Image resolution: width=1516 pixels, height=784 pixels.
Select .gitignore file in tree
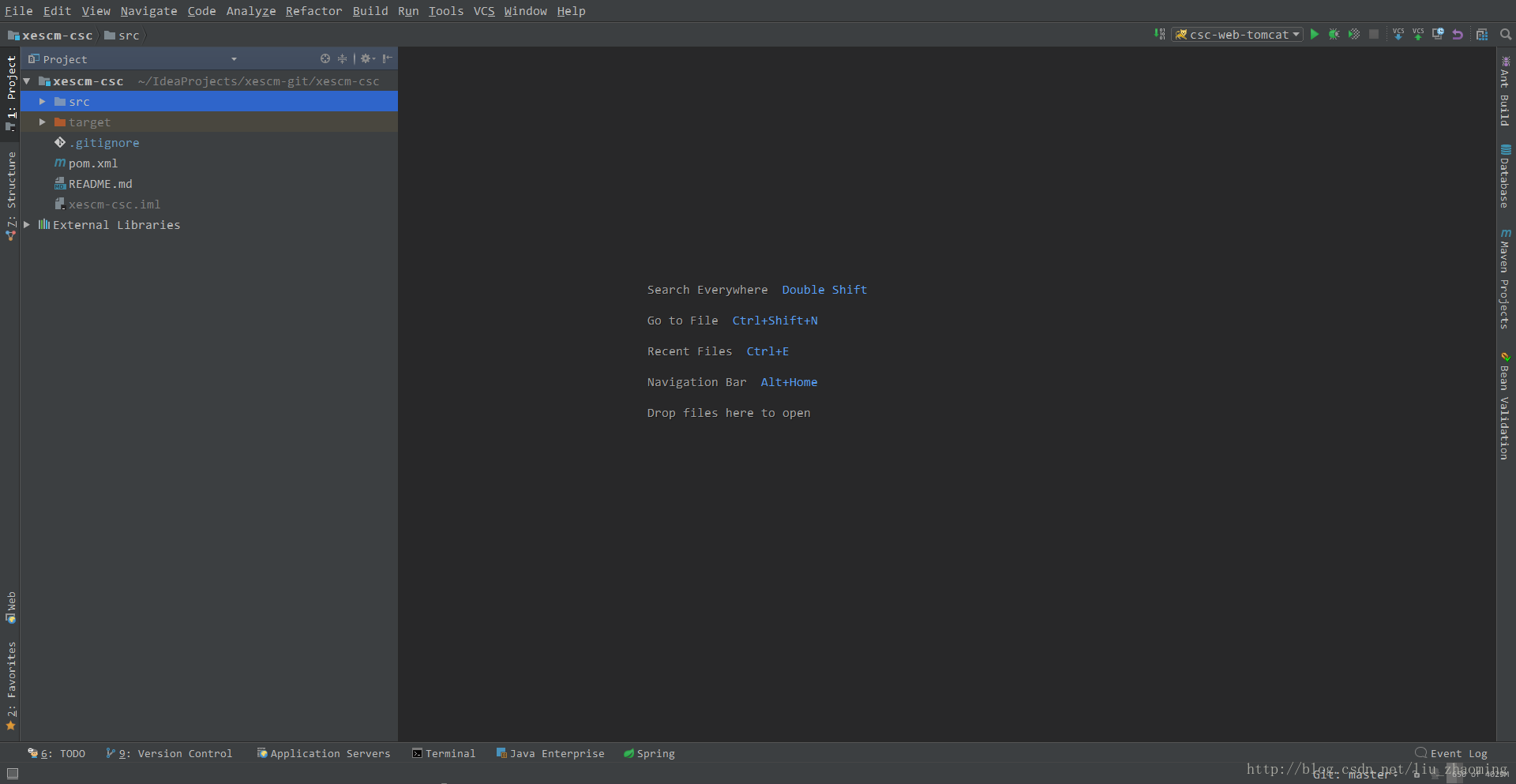(103, 143)
